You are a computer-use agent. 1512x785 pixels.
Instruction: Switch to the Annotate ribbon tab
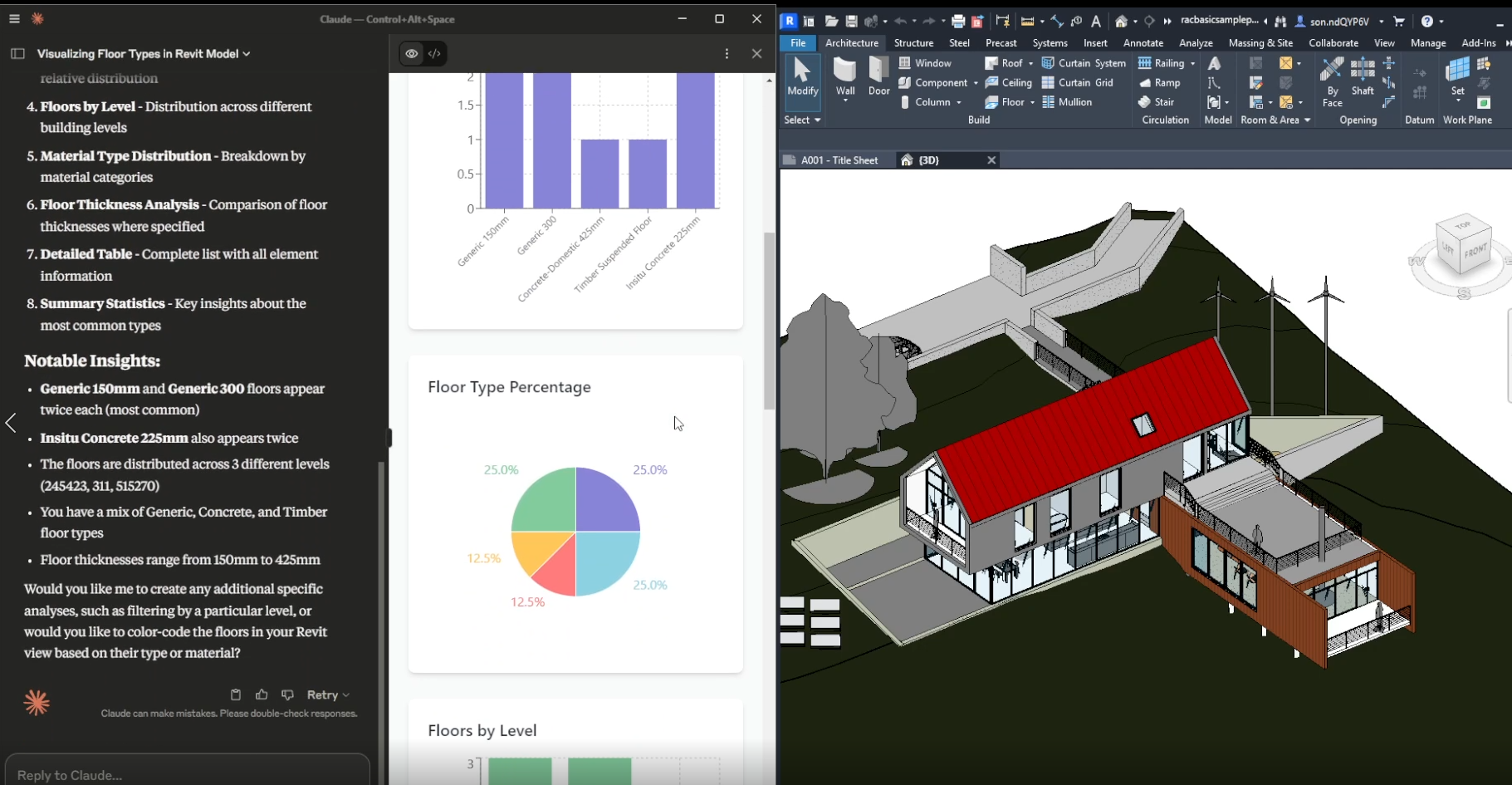click(1143, 42)
